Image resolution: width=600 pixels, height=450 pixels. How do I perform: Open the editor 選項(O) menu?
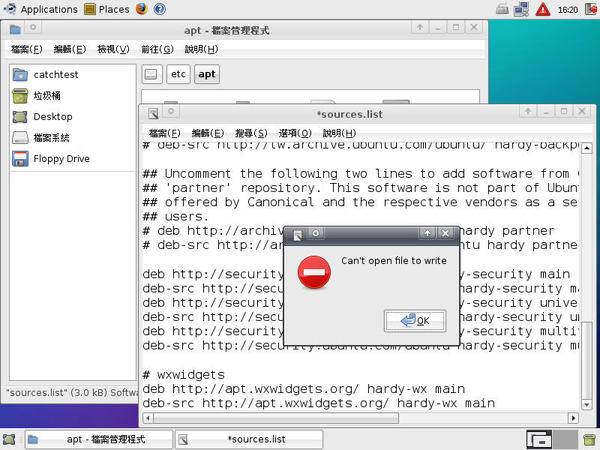[x=295, y=133]
